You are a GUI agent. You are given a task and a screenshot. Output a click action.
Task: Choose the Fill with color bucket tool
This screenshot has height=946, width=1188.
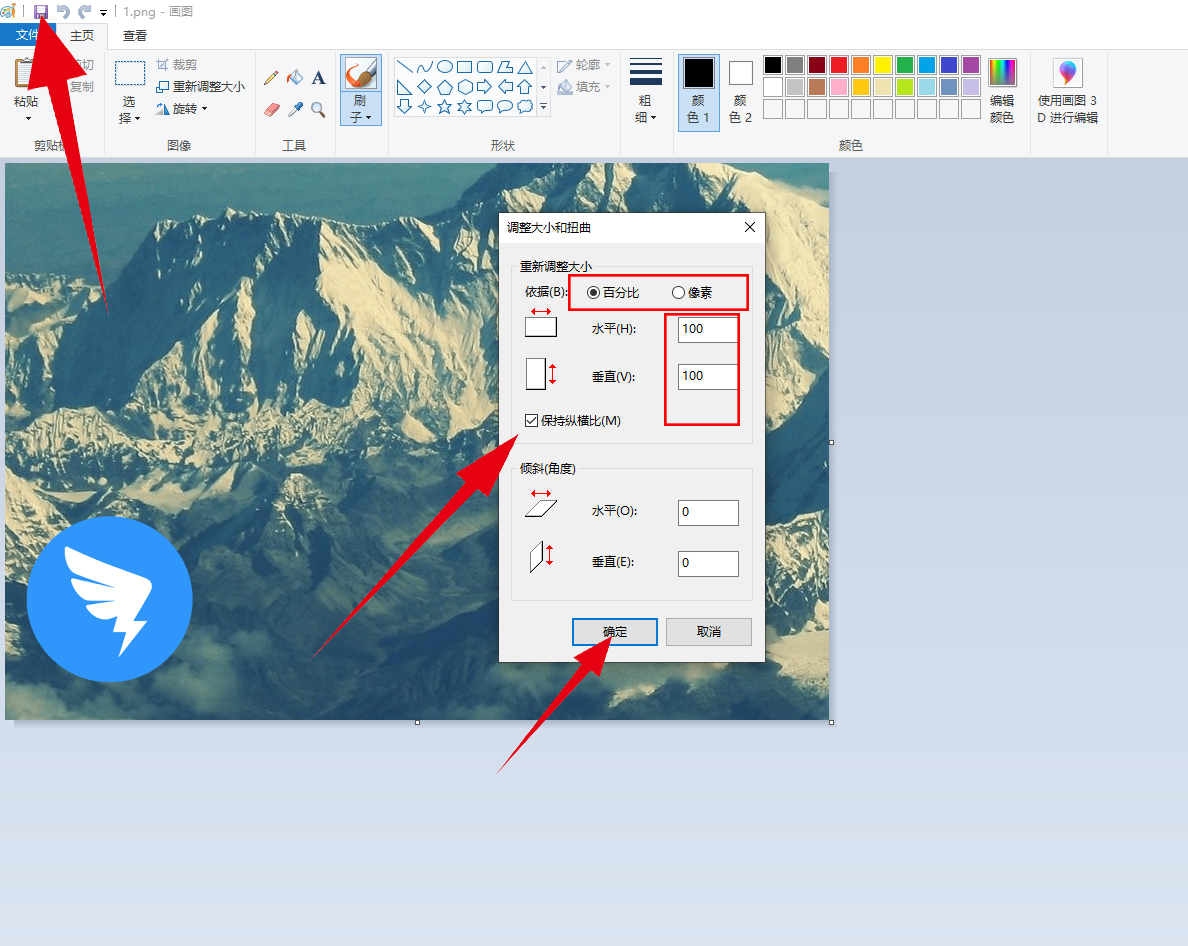click(x=295, y=77)
